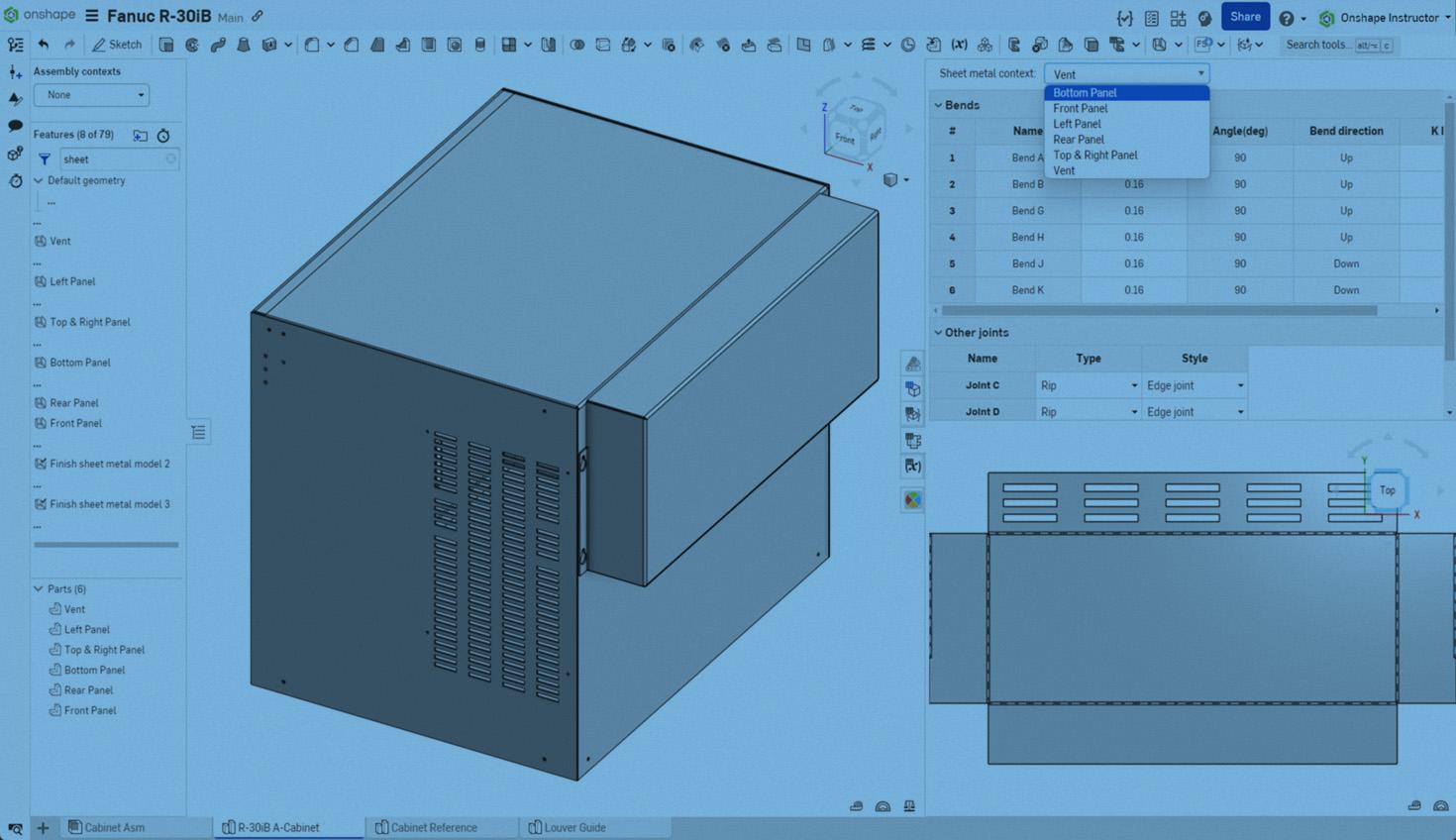Click the Variable (x) tool icon
Screen dimensions: 1456x840
tap(959, 45)
